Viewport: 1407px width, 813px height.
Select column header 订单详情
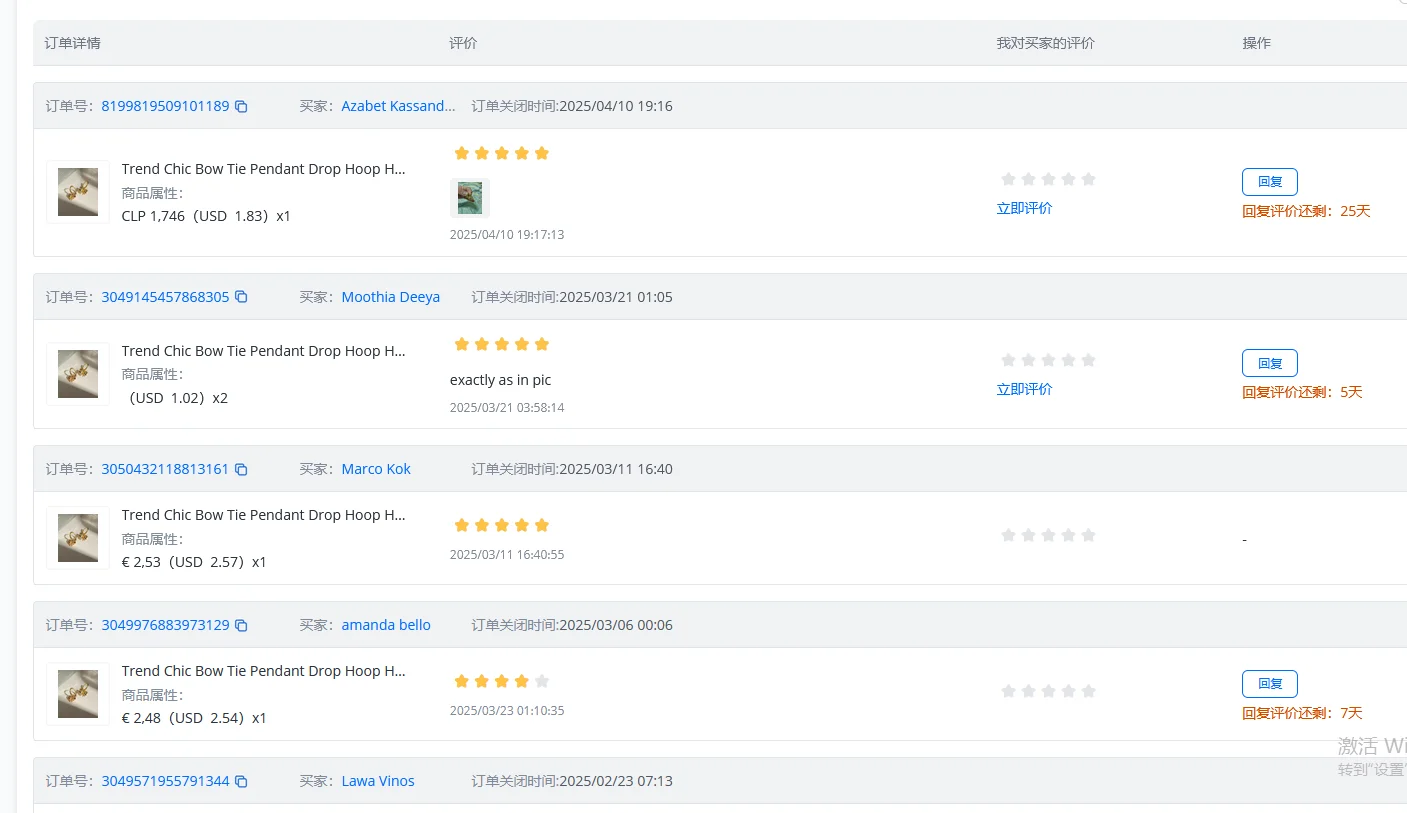click(72, 43)
